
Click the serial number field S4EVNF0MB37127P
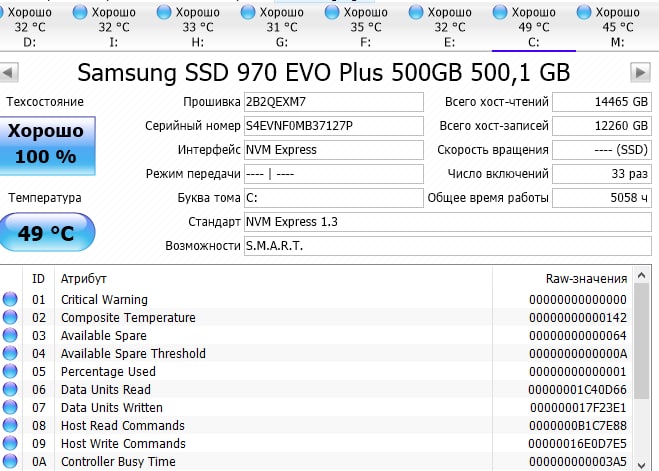pos(334,126)
